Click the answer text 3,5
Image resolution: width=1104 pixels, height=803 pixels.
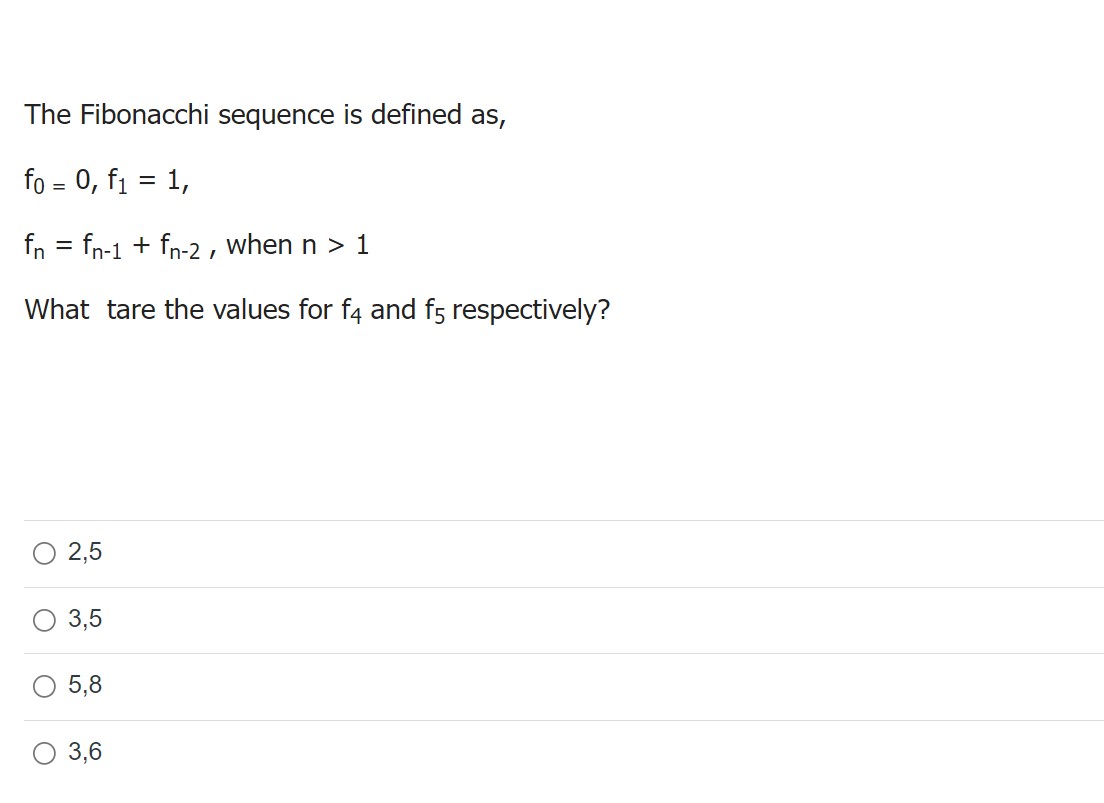(x=83, y=619)
